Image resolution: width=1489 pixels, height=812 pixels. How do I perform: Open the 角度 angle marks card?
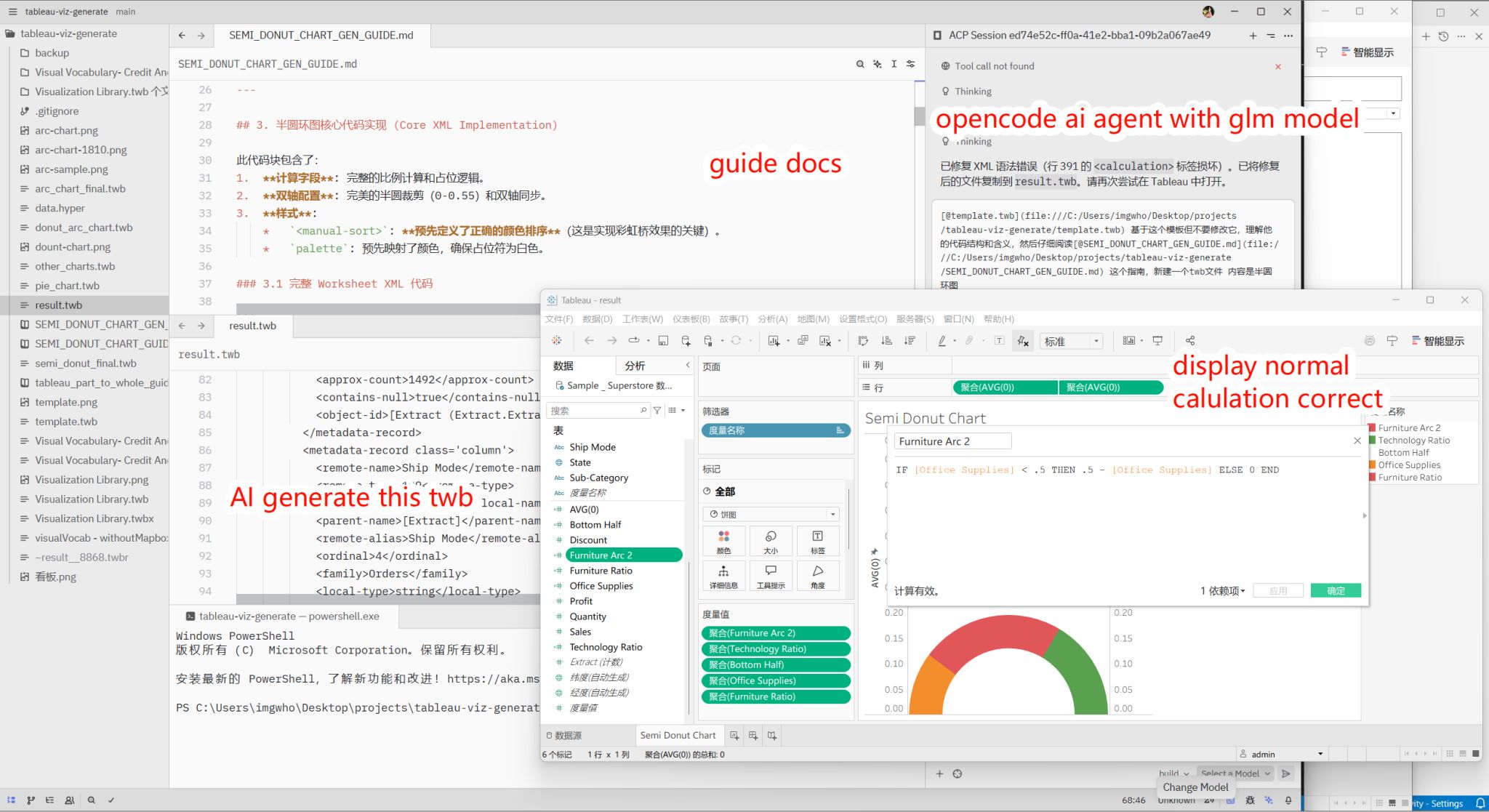tap(818, 576)
